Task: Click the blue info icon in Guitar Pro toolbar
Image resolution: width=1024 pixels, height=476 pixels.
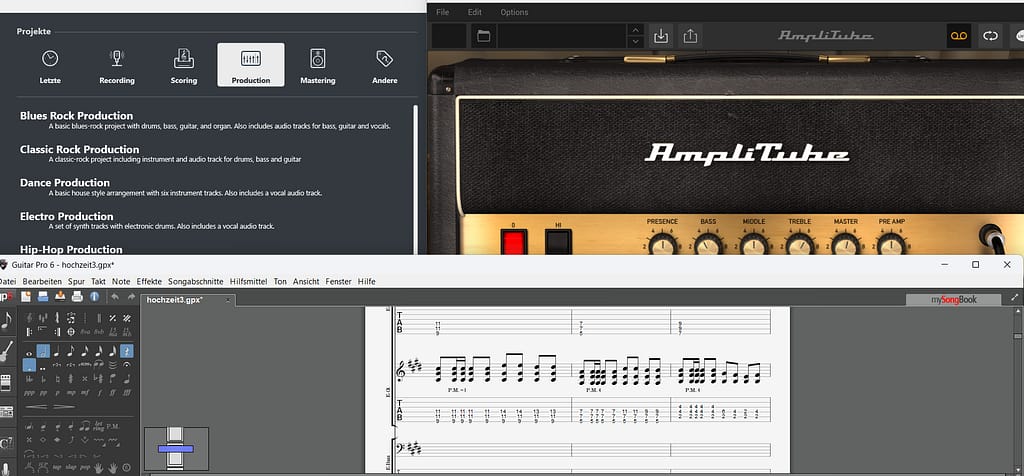Action: (94, 296)
